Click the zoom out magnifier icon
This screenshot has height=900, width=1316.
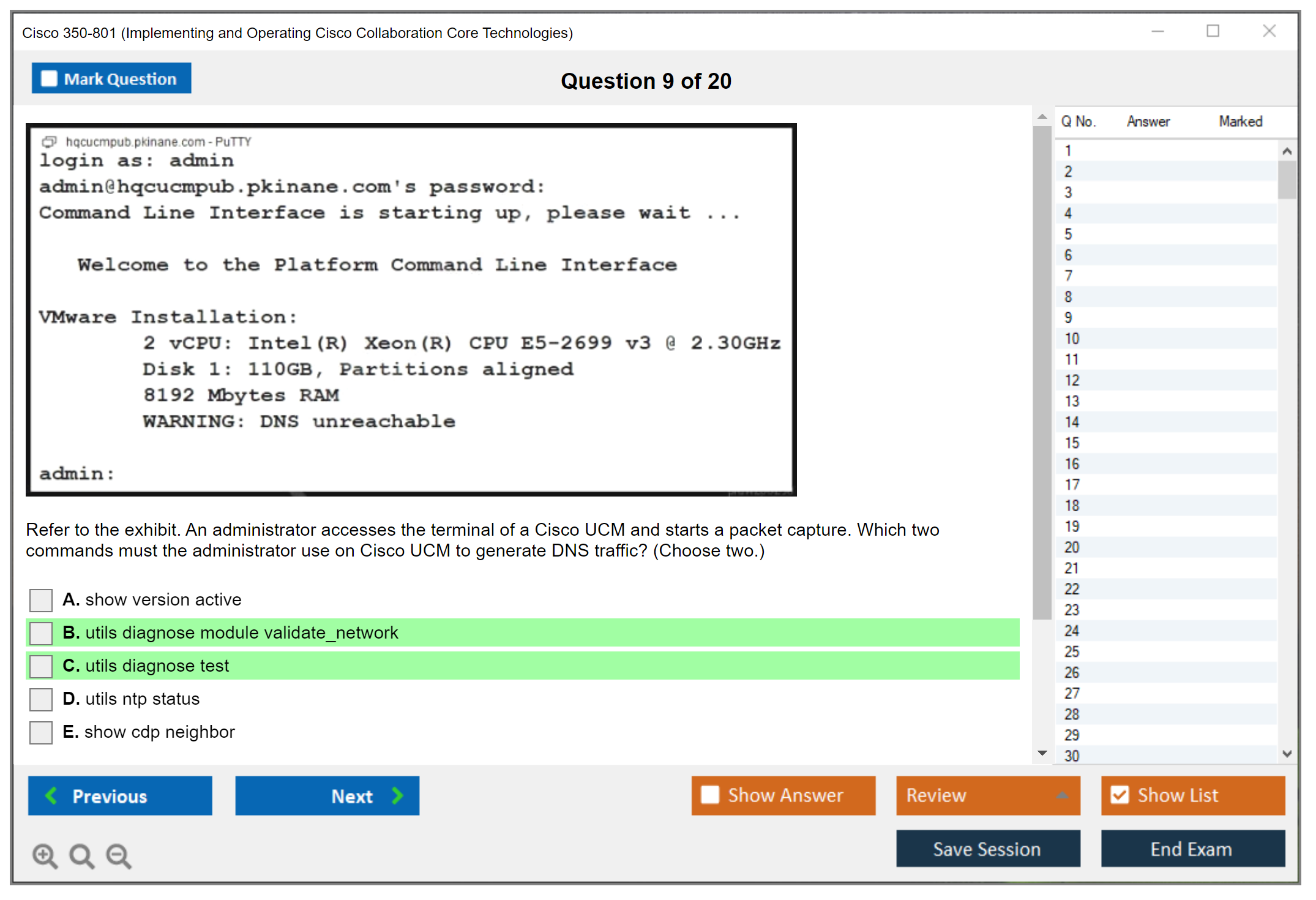pos(118,855)
